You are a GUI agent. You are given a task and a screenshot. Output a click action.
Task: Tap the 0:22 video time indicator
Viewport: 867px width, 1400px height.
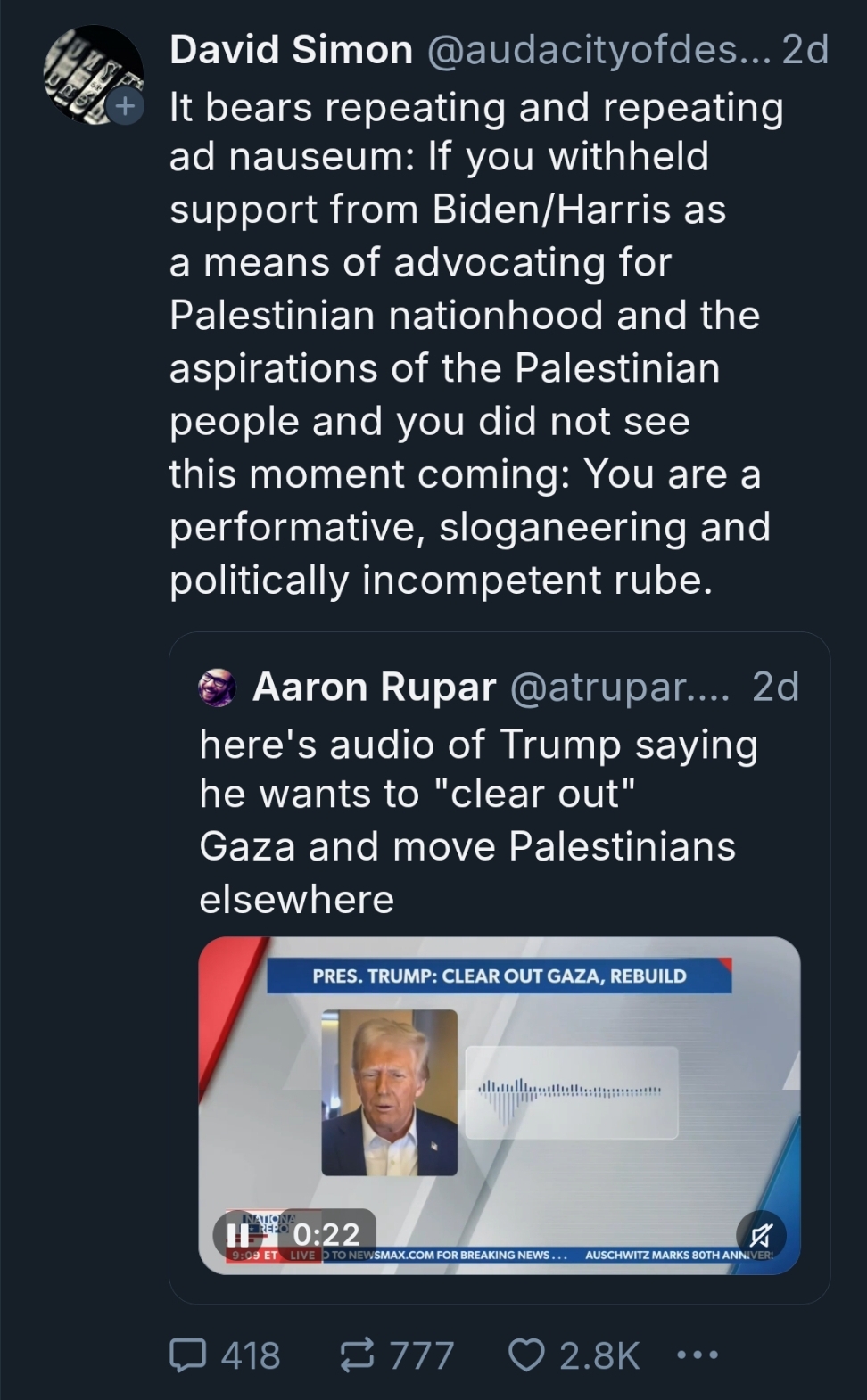[x=326, y=1234]
